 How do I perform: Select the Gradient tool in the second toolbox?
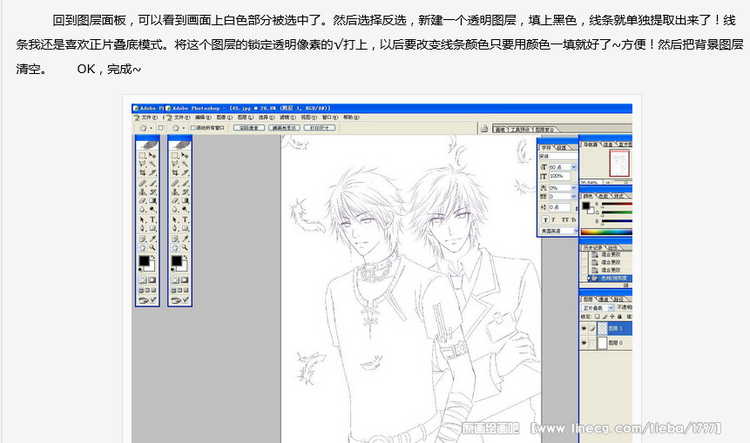coord(185,200)
